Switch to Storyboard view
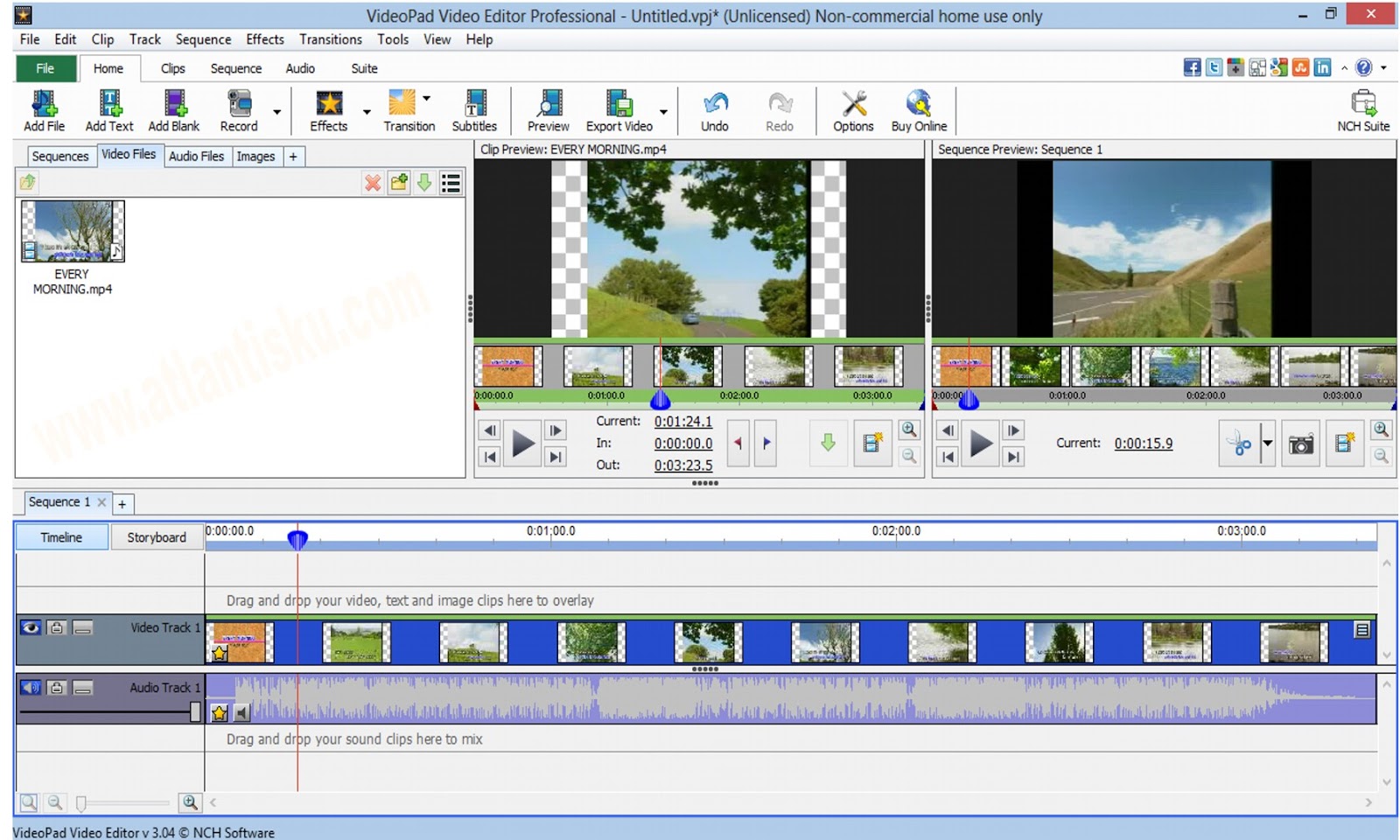 (x=157, y=536)
